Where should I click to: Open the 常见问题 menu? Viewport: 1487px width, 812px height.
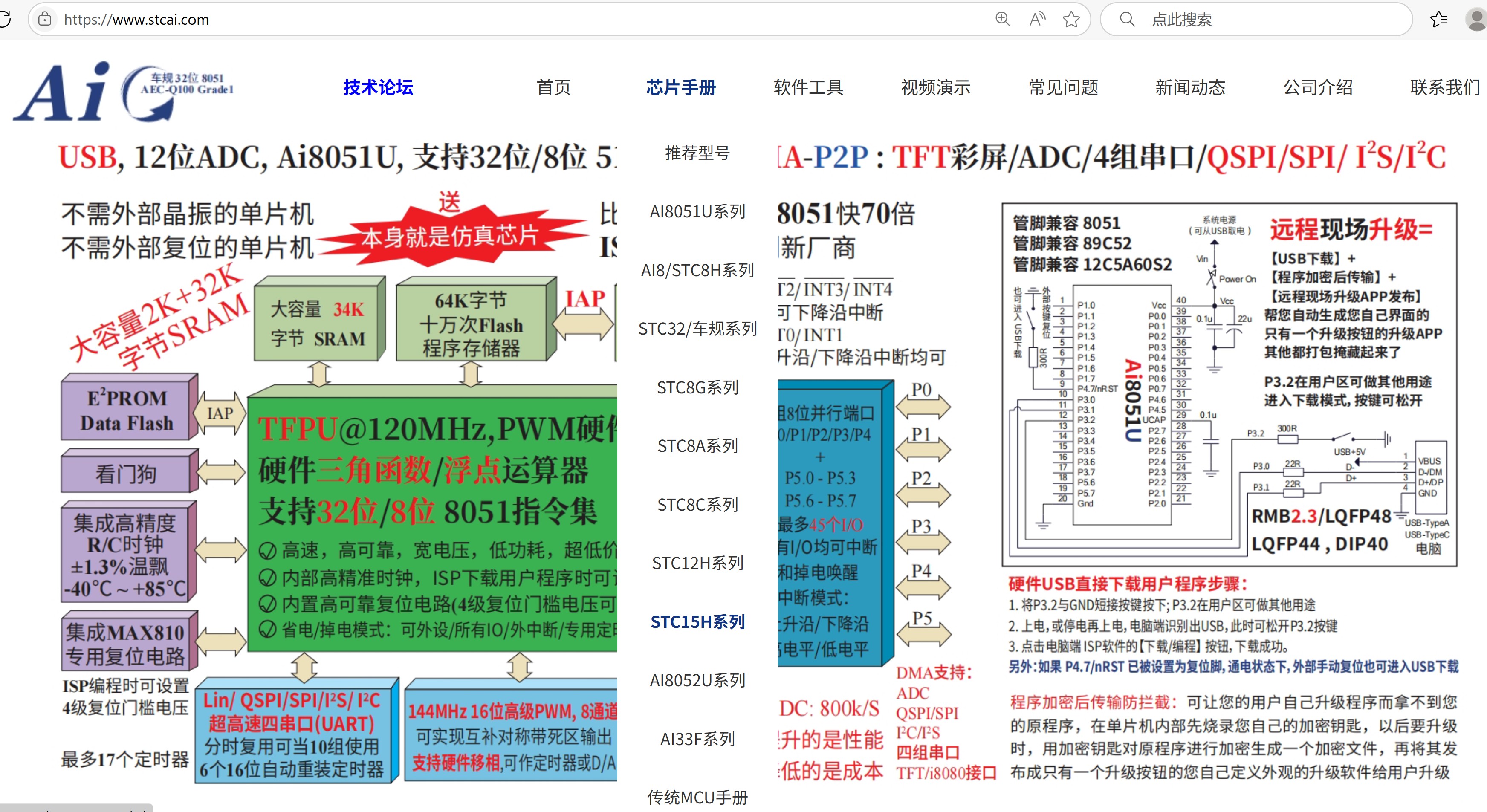(1063, 87)
